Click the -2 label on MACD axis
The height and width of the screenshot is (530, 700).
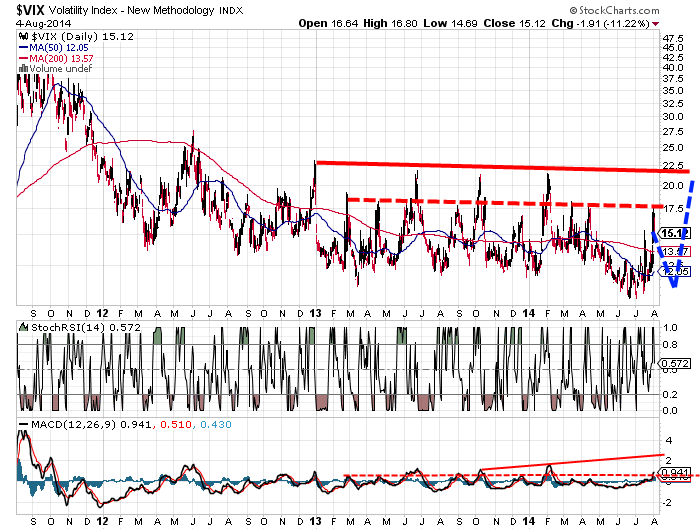tap(667, 503)
